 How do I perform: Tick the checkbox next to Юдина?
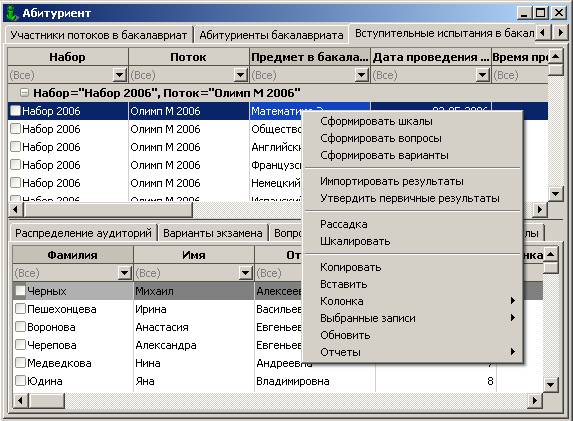point(20,381)
